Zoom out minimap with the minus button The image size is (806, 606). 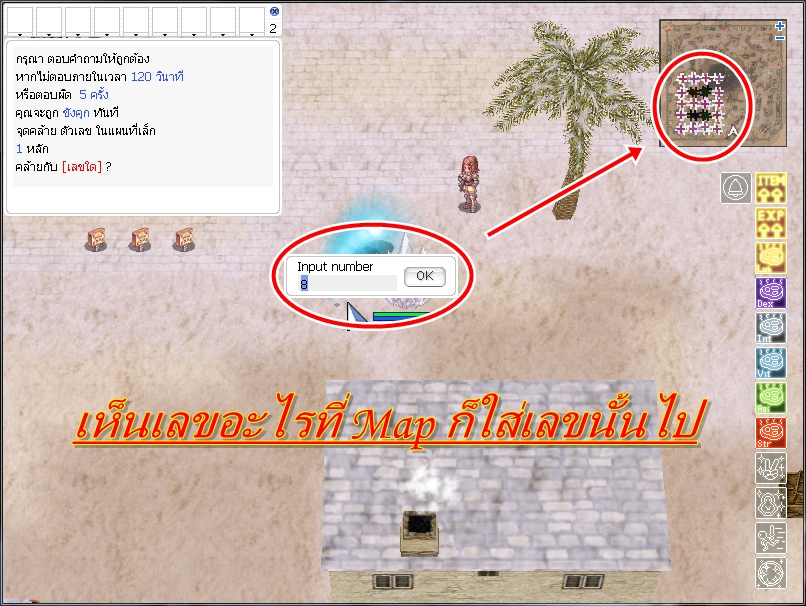coord(780,38)
